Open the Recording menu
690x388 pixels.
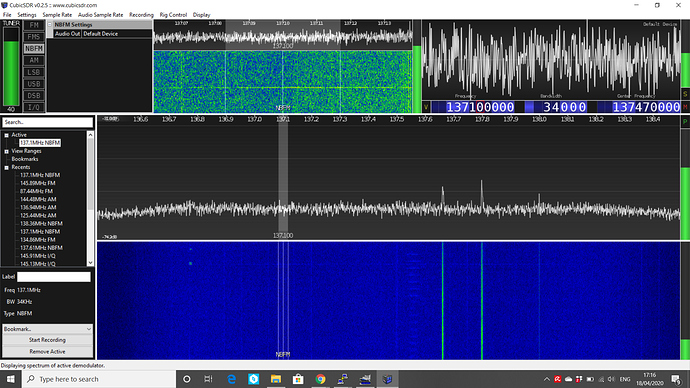point(141,15)
